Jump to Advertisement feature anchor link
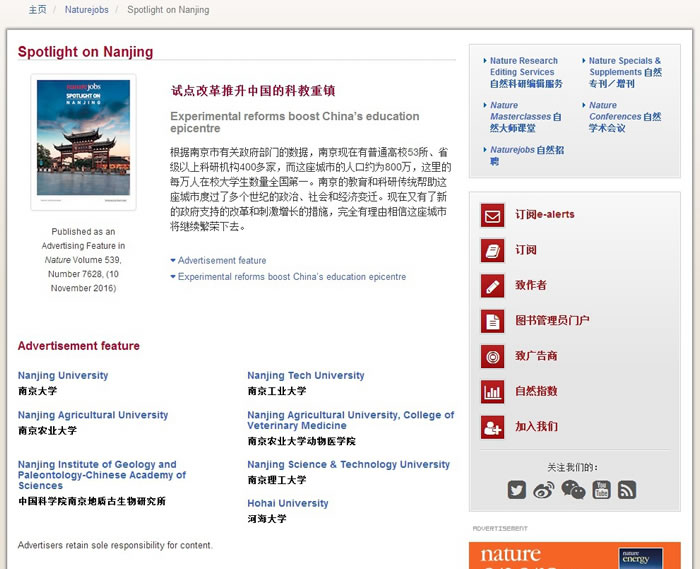This screenshot has width=700, height=569. [222, 261]
